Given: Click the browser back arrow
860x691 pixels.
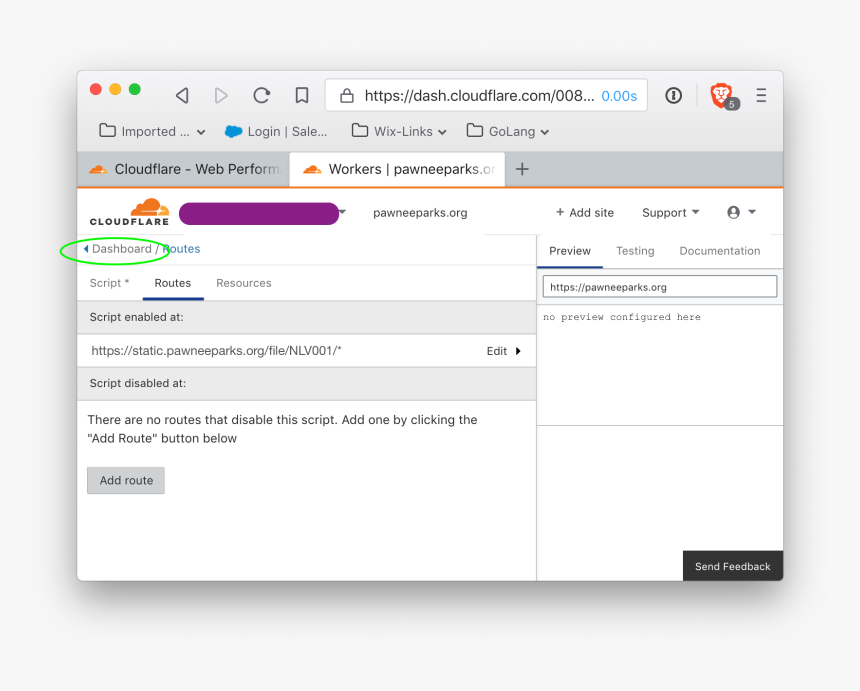Looking at the screenshot, I should 182,95.
